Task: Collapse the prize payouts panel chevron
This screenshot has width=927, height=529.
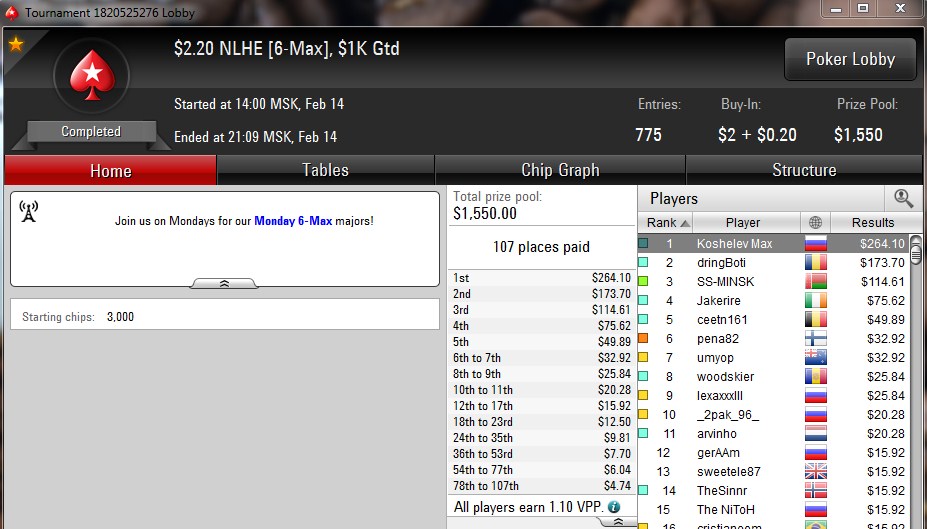Action: [617, 521]
